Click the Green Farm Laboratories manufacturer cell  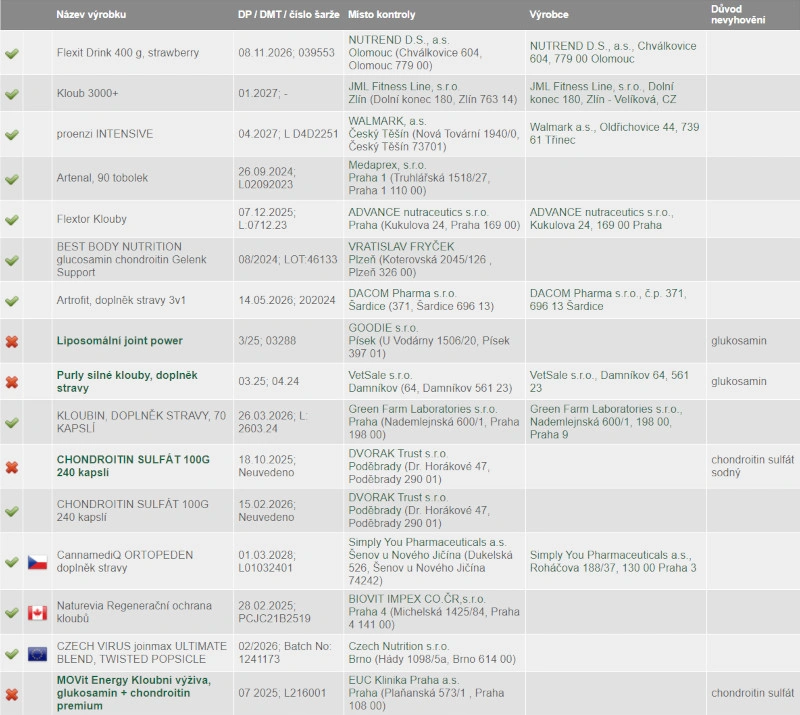(606, 422)
